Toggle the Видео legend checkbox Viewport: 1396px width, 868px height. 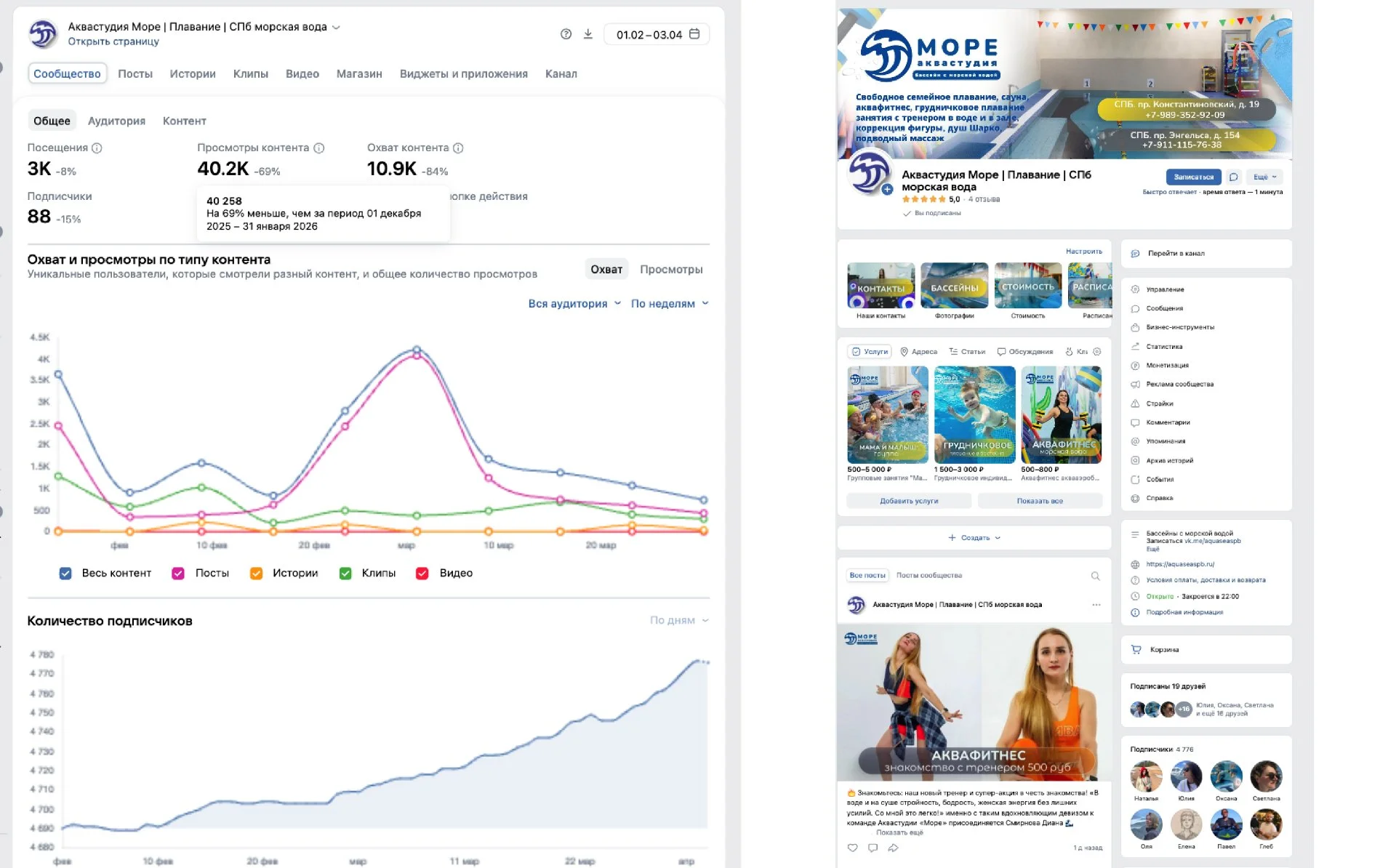(422, 574)
